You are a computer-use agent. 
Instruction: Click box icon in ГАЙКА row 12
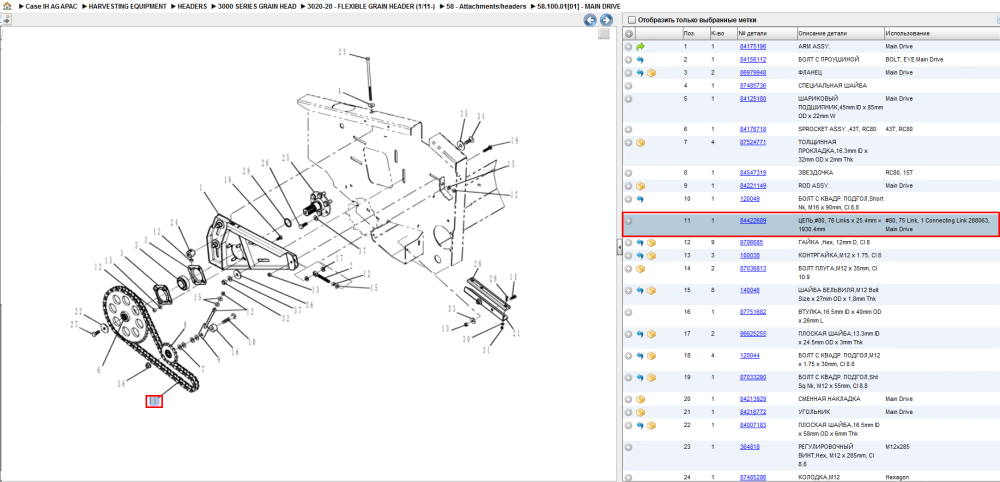tap(651, 243)
